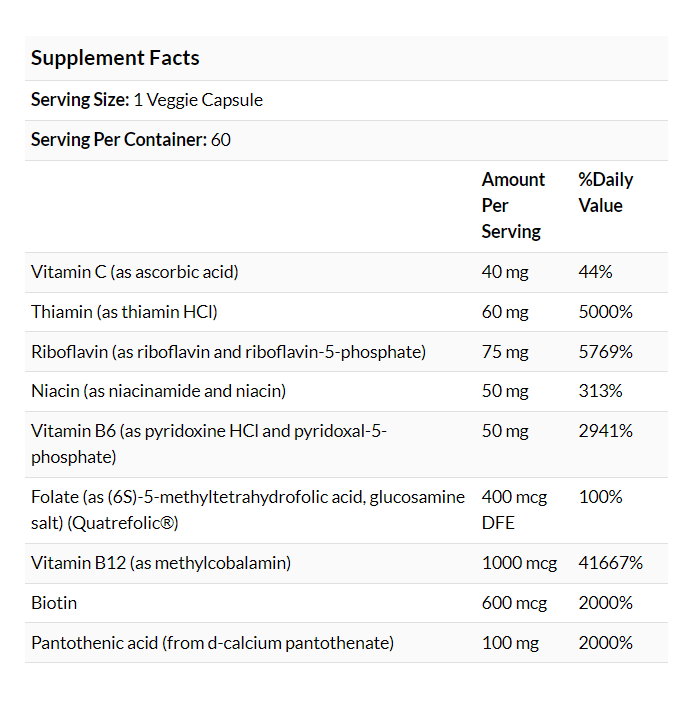Click the Serving Per Container row

click(x=131, y=140)
